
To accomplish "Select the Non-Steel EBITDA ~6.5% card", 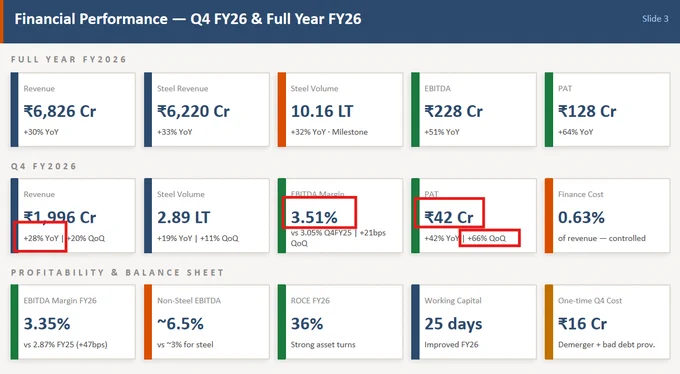I will (x=206, y=322).
